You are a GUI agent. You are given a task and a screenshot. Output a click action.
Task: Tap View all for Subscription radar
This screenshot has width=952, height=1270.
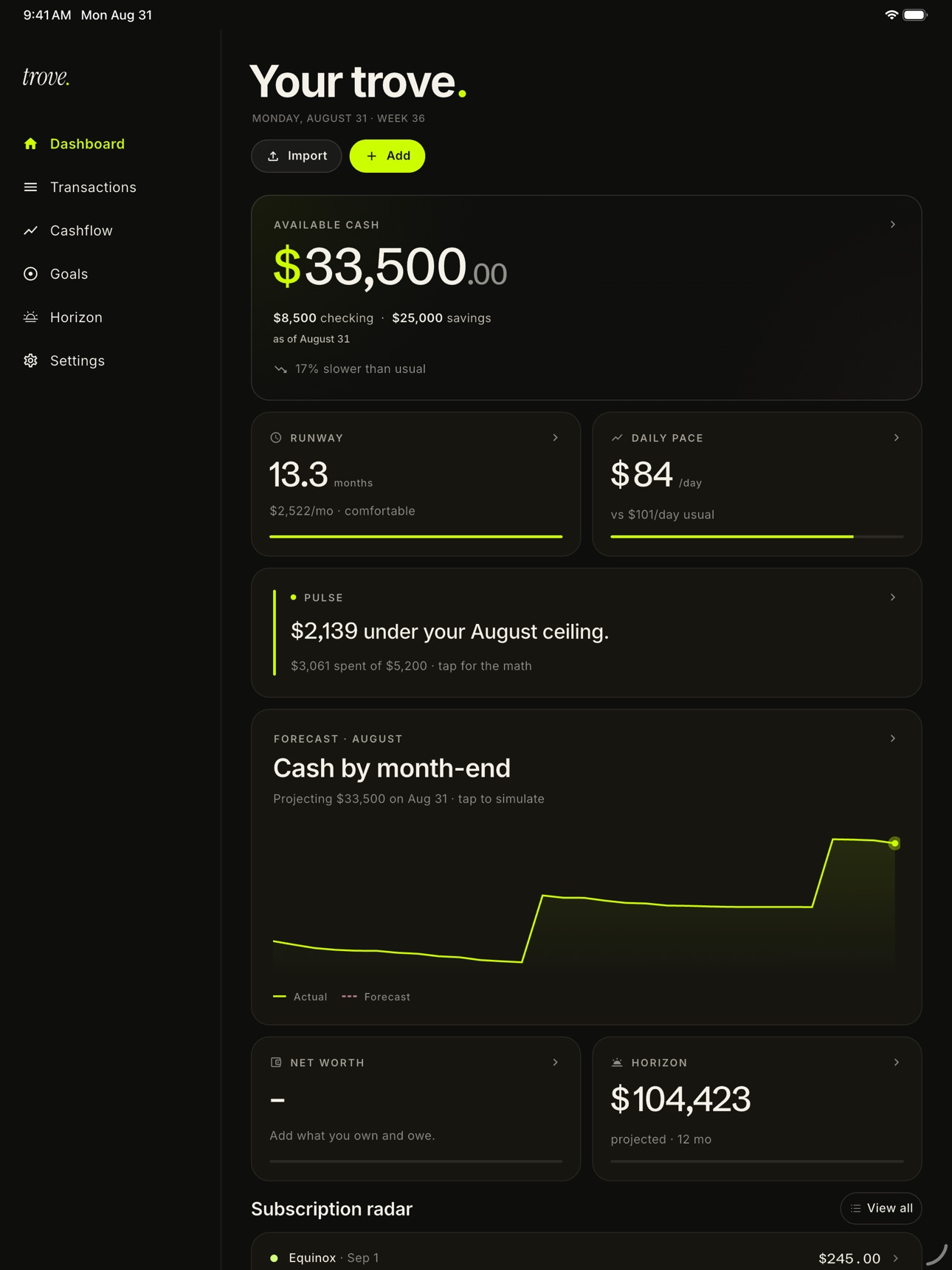pyautogui.click(x=881, y=1209)
